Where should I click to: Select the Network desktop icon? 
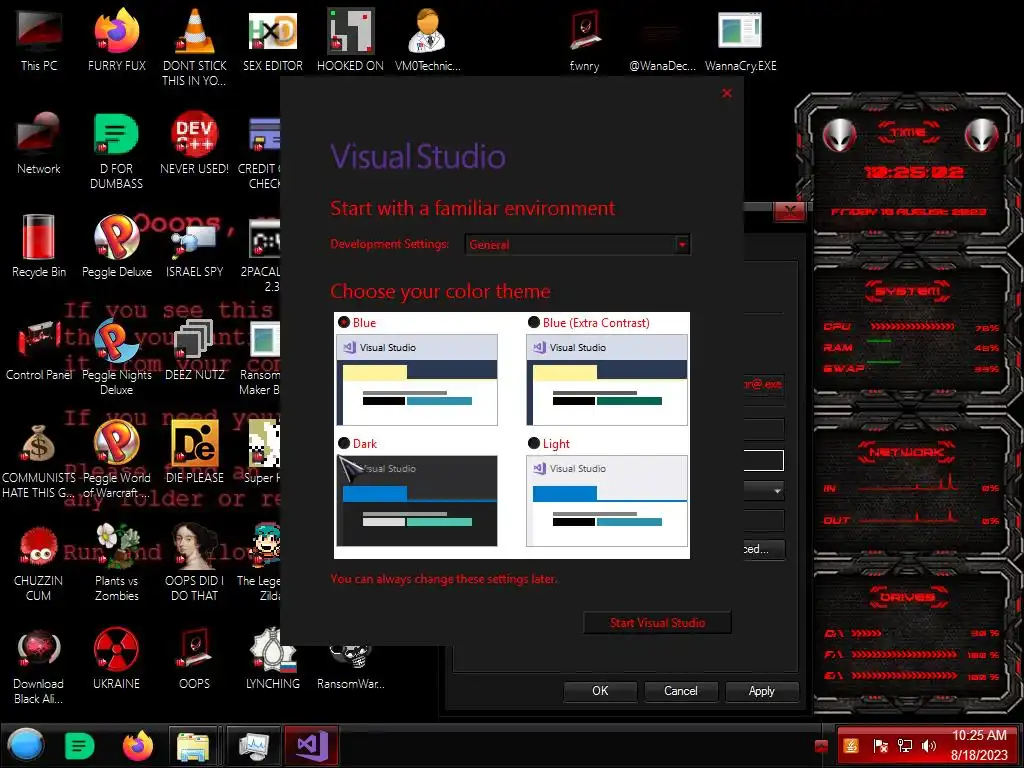tap(39, 143)
